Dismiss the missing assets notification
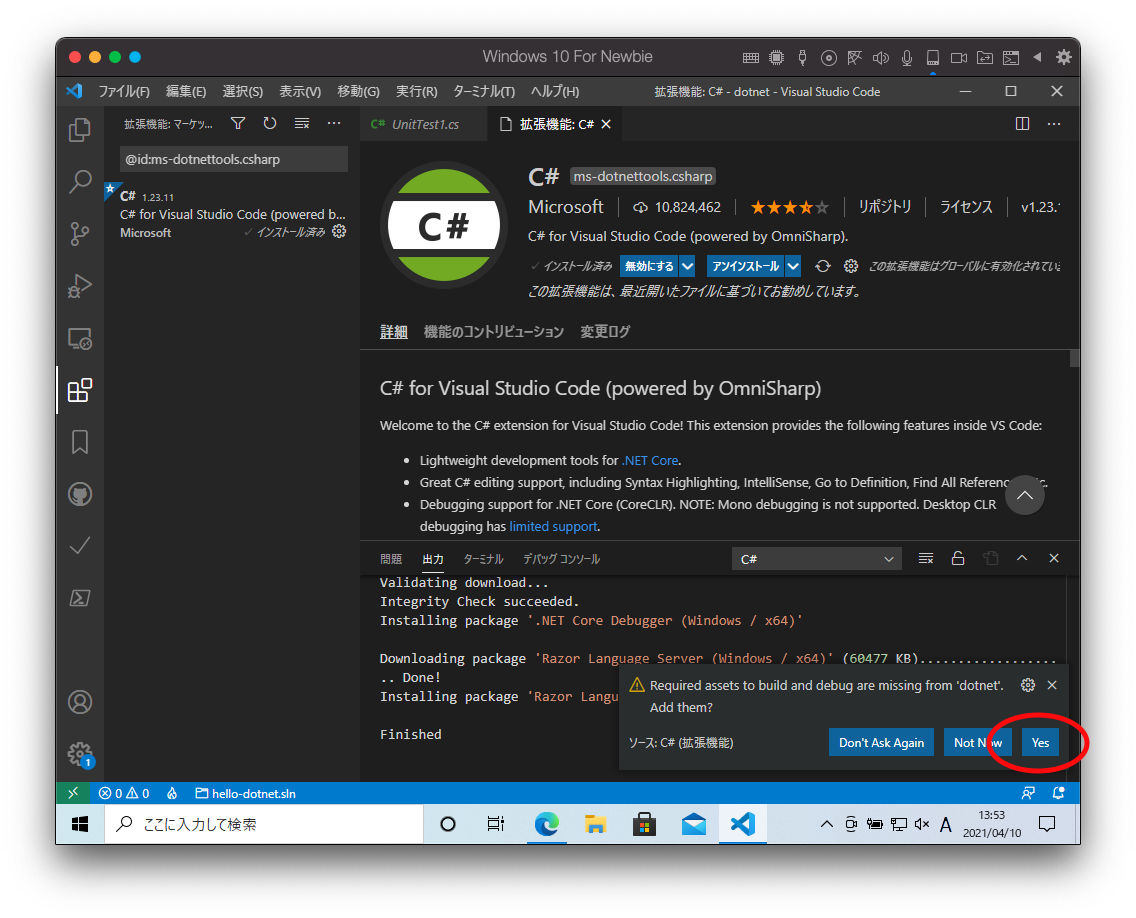 [1052, 685]
